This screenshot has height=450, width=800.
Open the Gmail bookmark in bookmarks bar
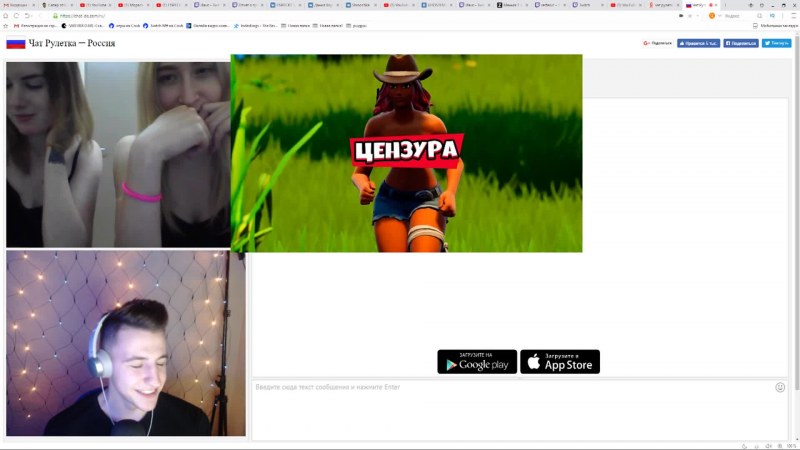(35, 26)
